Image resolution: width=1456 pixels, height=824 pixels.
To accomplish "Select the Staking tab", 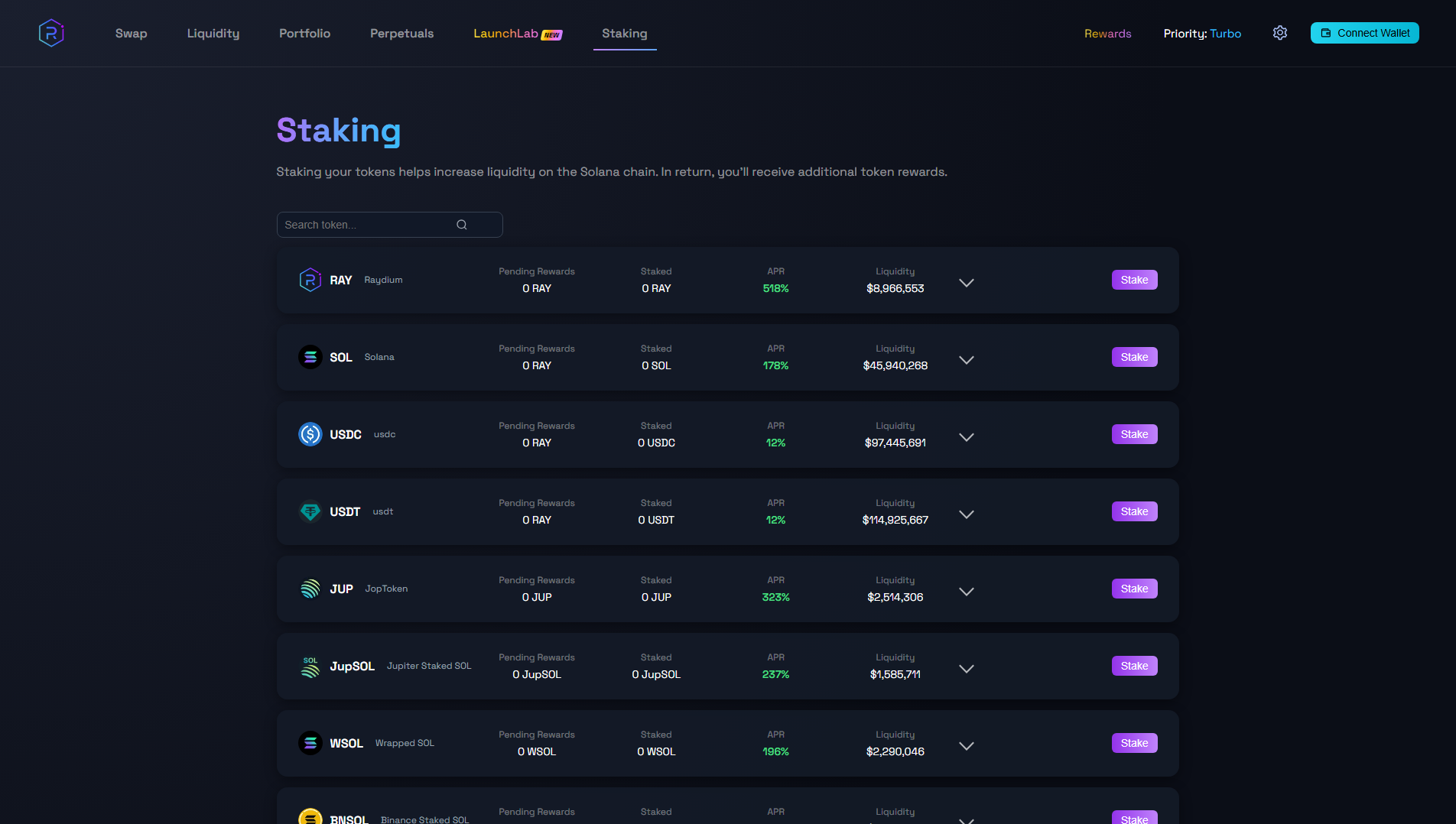I will click(625, 34).
